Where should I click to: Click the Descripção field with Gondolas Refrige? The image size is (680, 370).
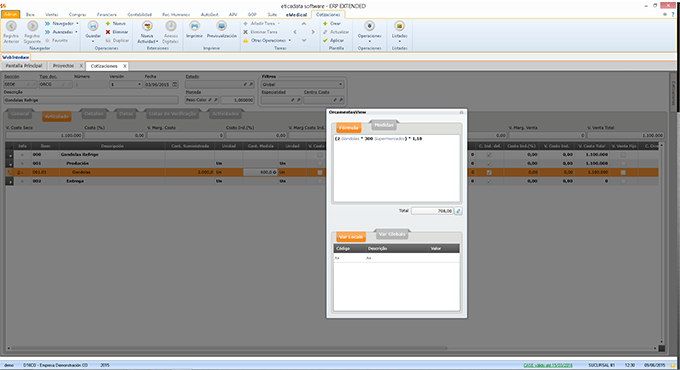[91, 100]
